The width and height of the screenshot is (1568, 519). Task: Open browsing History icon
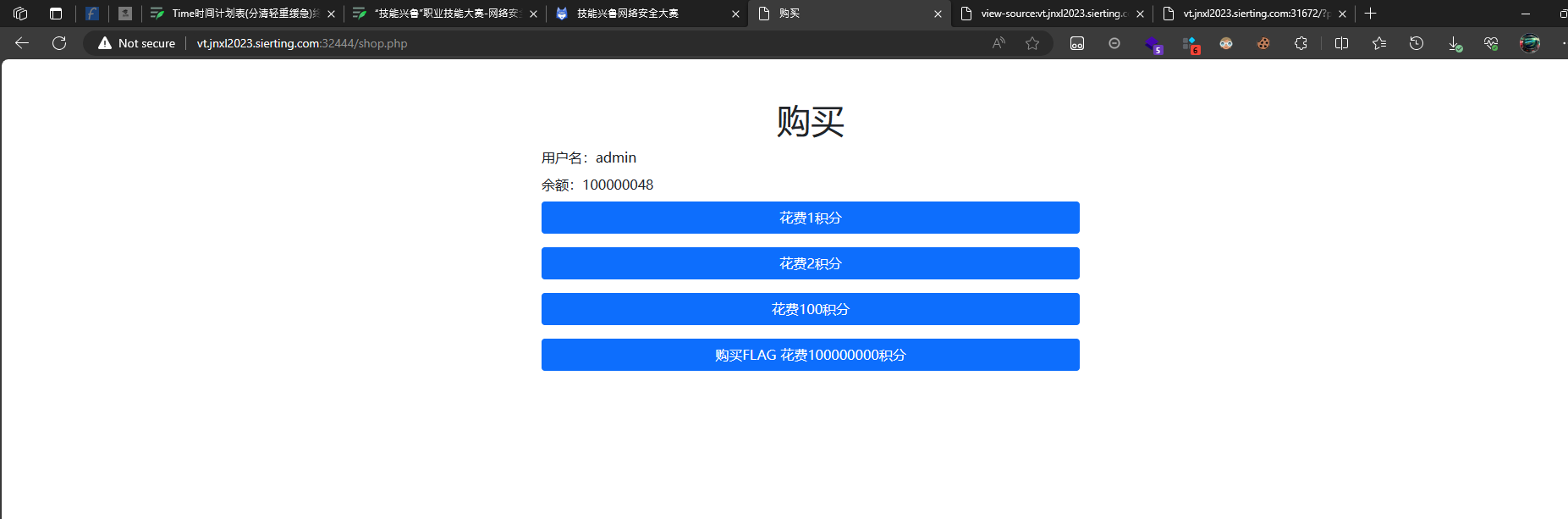click(x=1417, y=43)
